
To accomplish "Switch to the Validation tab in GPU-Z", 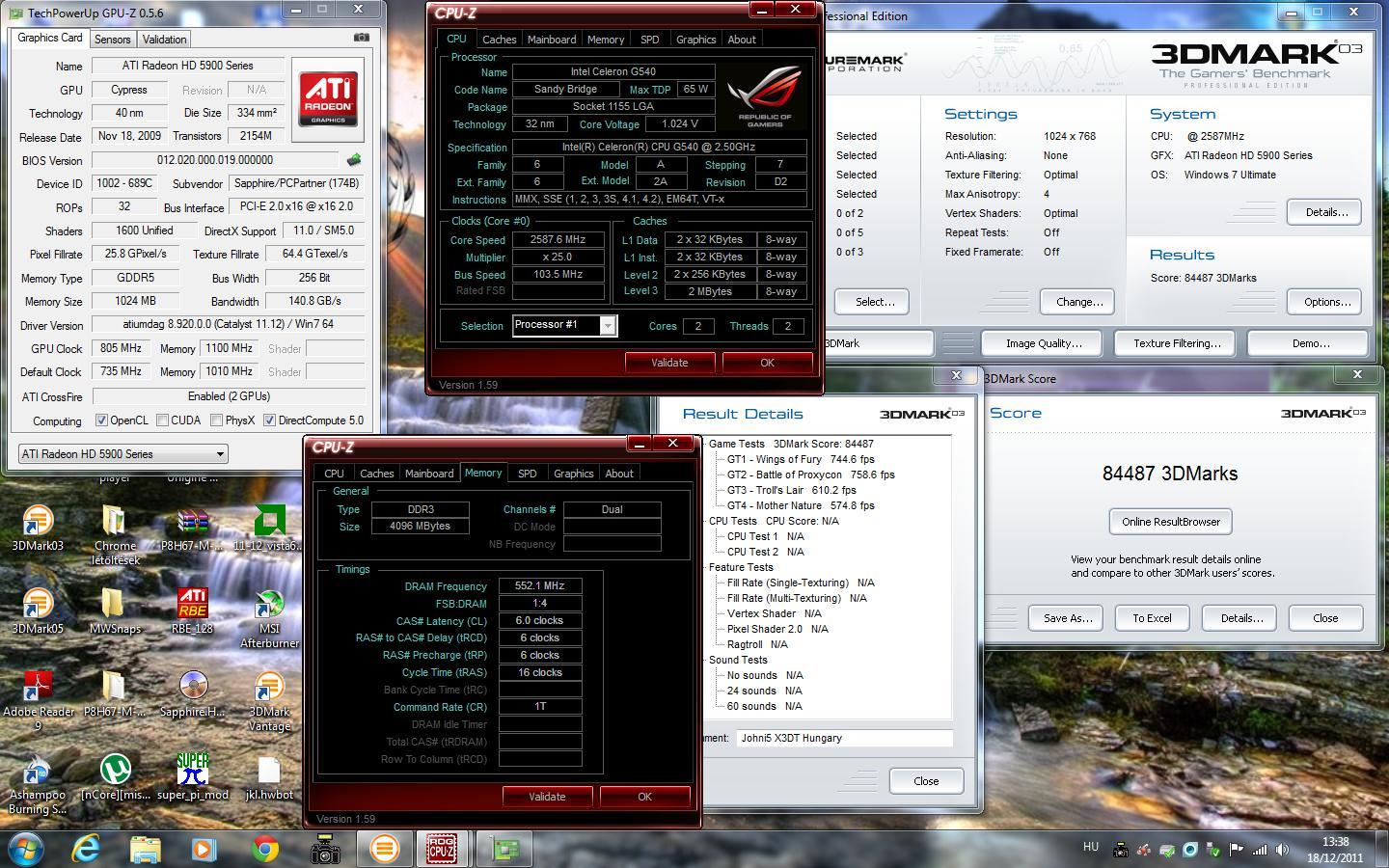I will [x=164, y=40].
